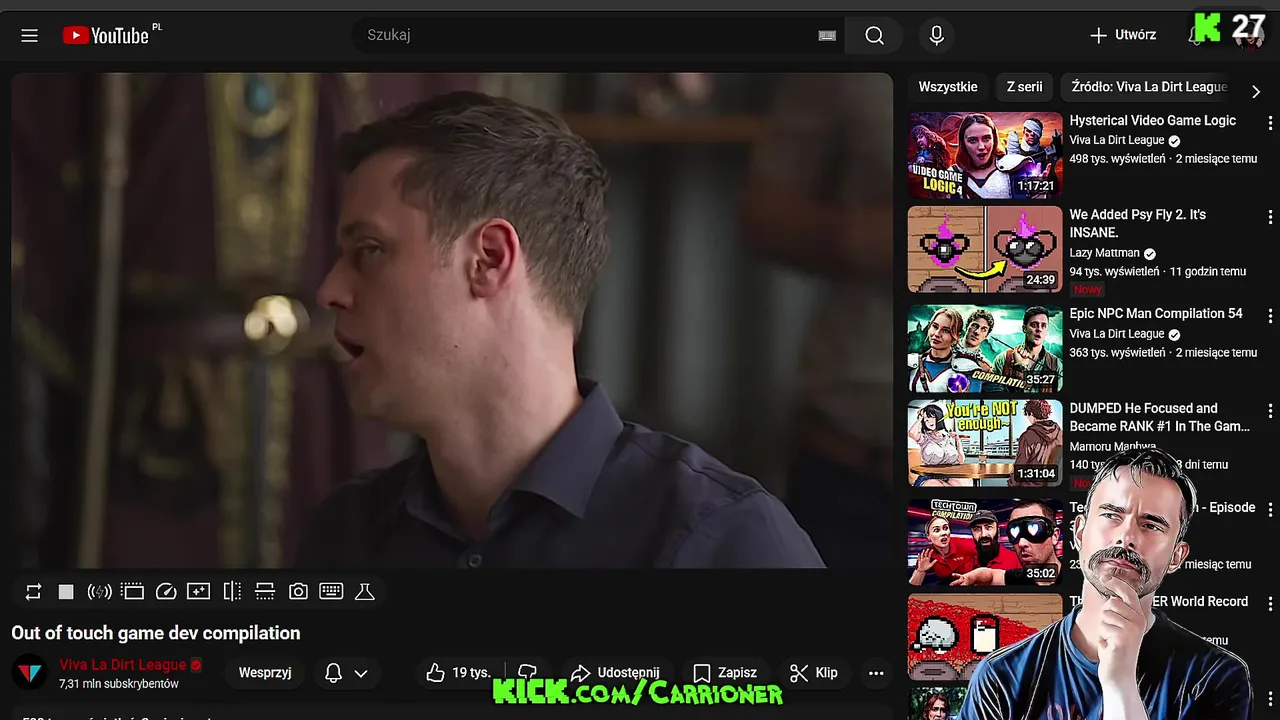
Task: Click the Udostępnij share button
Action: 616,673
